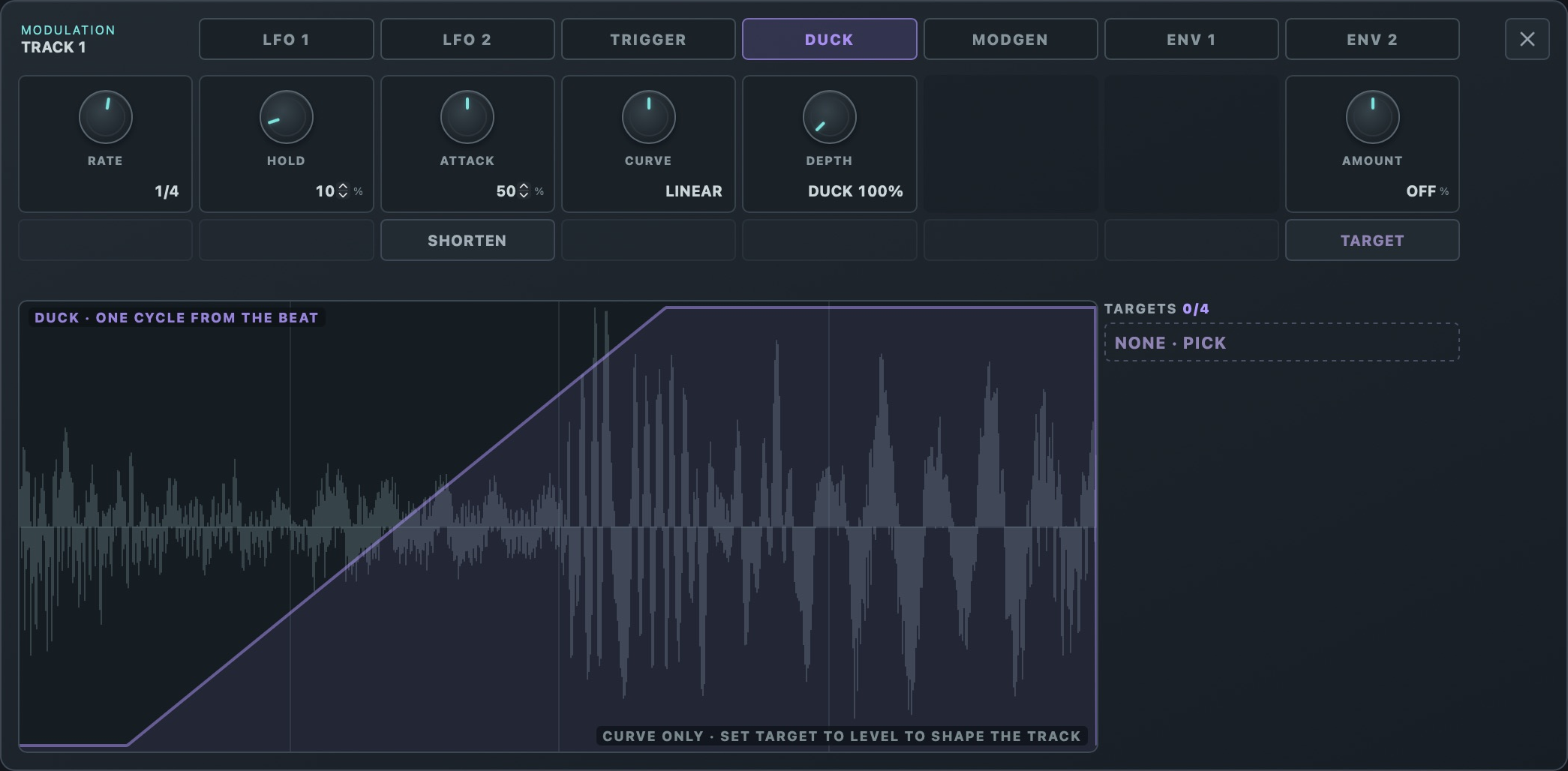Click the ATTACK value 50 field
Viewport: 1568px width, 771px height.
[506, 191]
